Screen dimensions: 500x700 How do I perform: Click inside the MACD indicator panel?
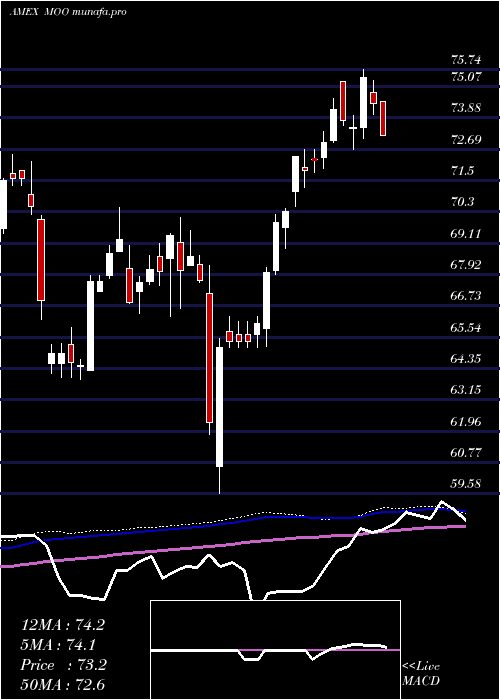point(275,650)
